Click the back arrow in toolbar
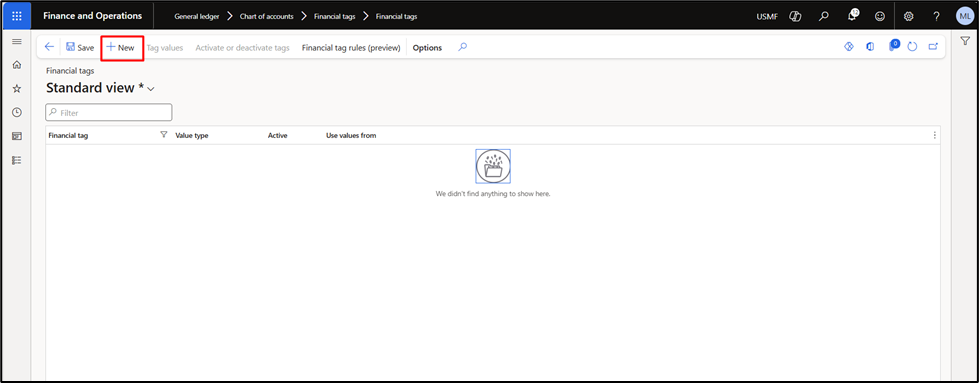Viewport: 979px width, 383px height. 49,47
